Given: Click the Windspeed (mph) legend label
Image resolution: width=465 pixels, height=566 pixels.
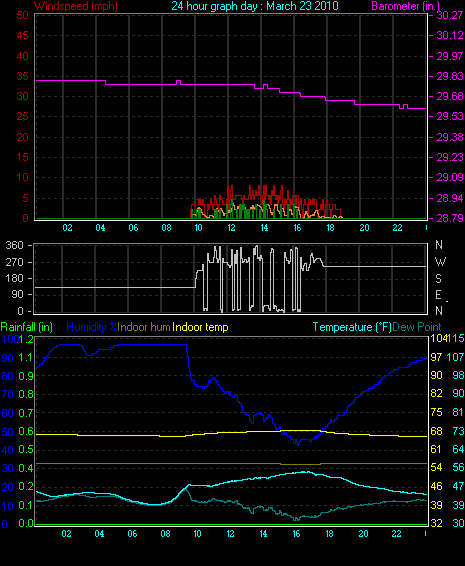Looking at the screenshot, I should click(76, 6).
